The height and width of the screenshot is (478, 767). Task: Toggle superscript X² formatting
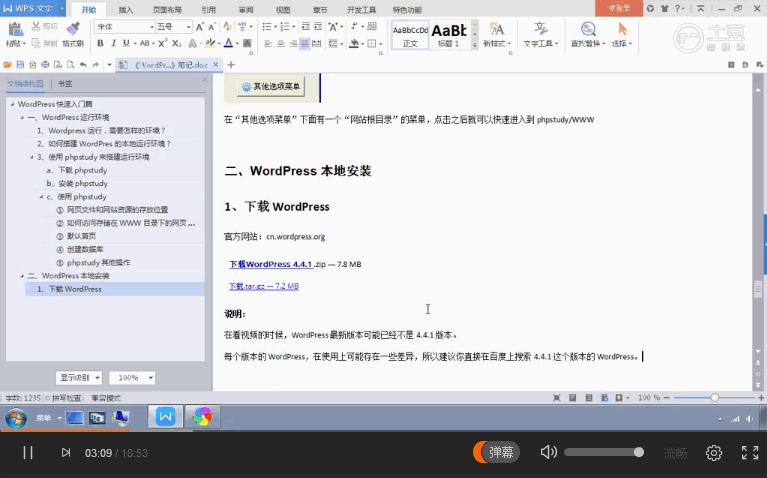coord(163,43)
